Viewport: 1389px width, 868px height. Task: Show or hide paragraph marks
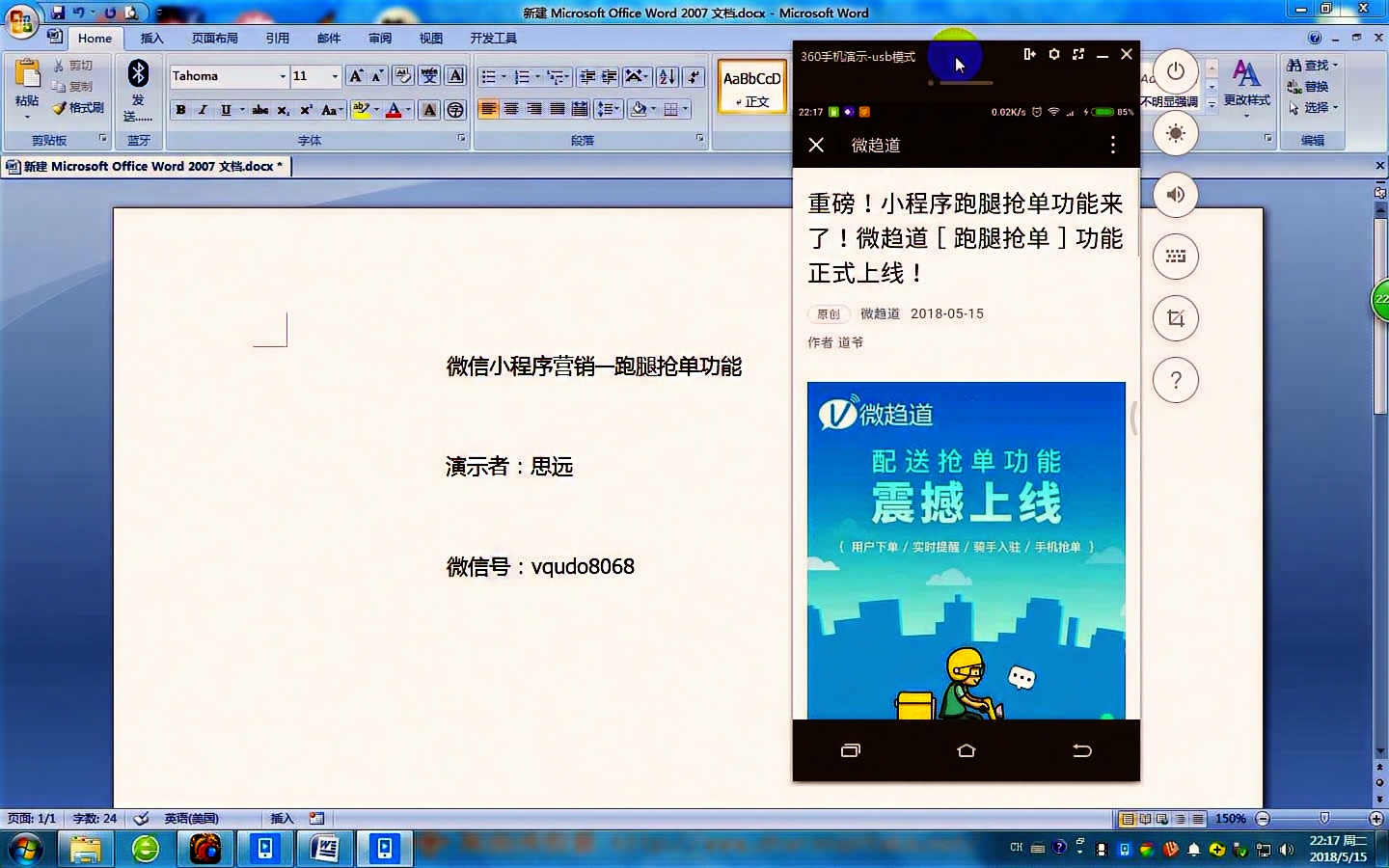pos(694,76)
